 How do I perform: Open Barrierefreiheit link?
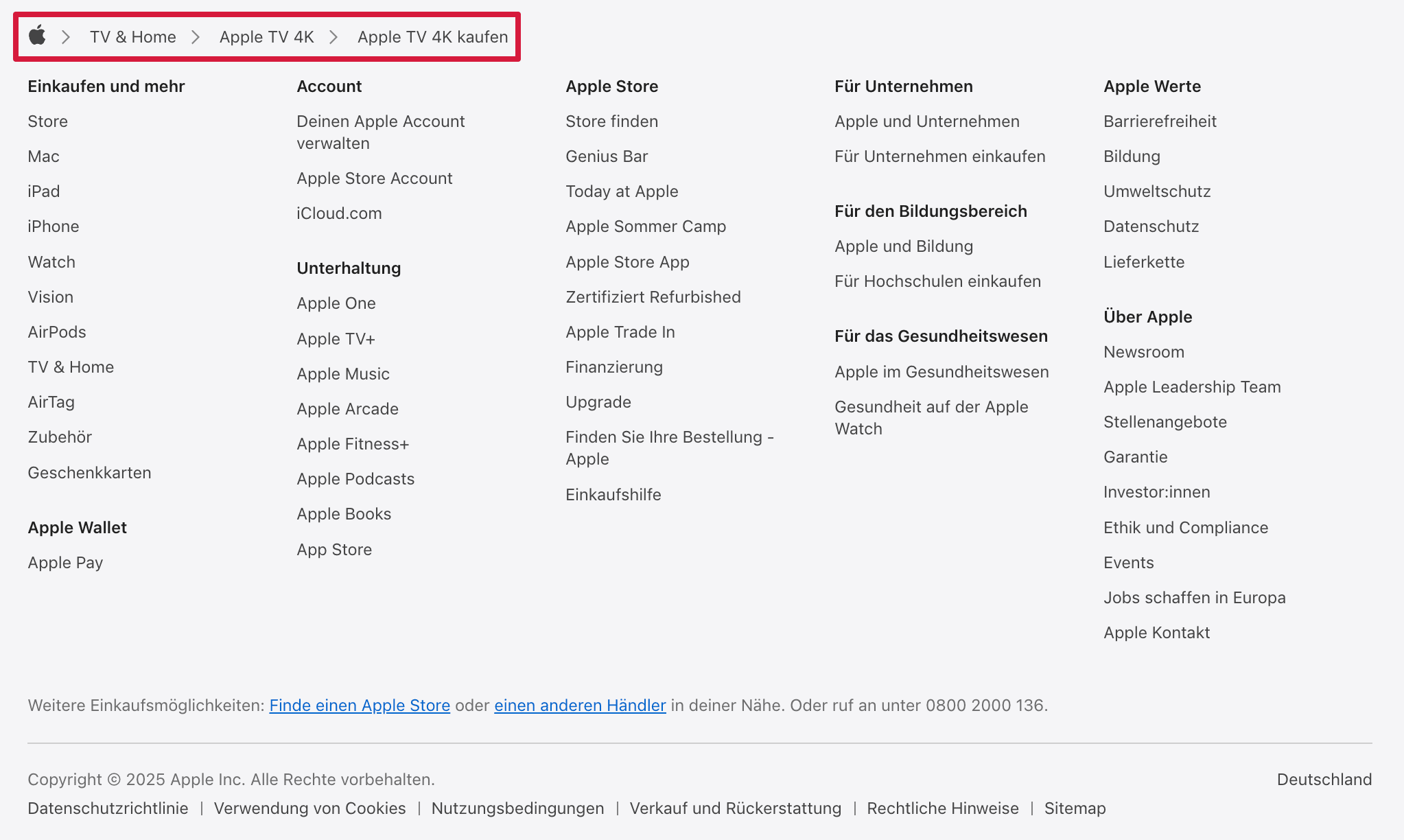pos(1160,121)
